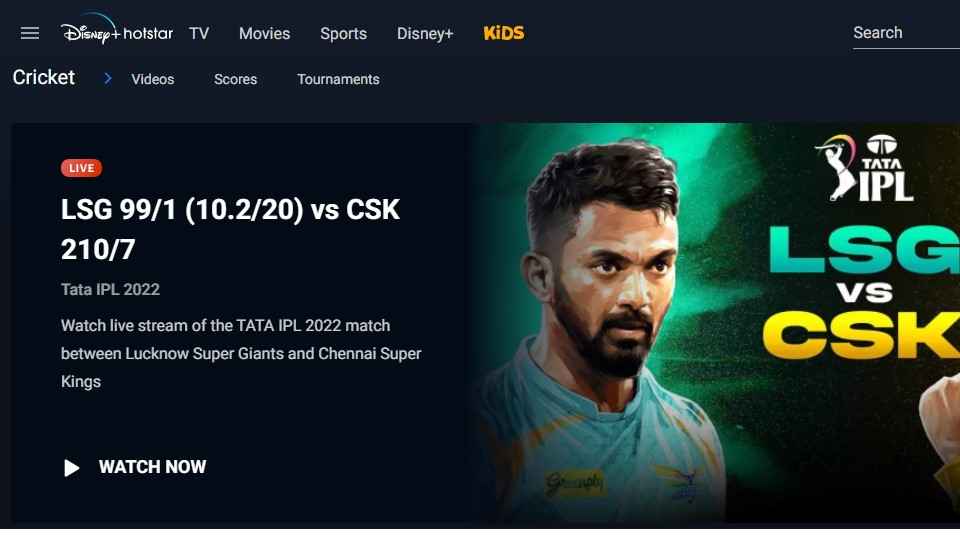960x540 pixels.
Task: Open the TV menu item
Action: (x=199, y=34)
